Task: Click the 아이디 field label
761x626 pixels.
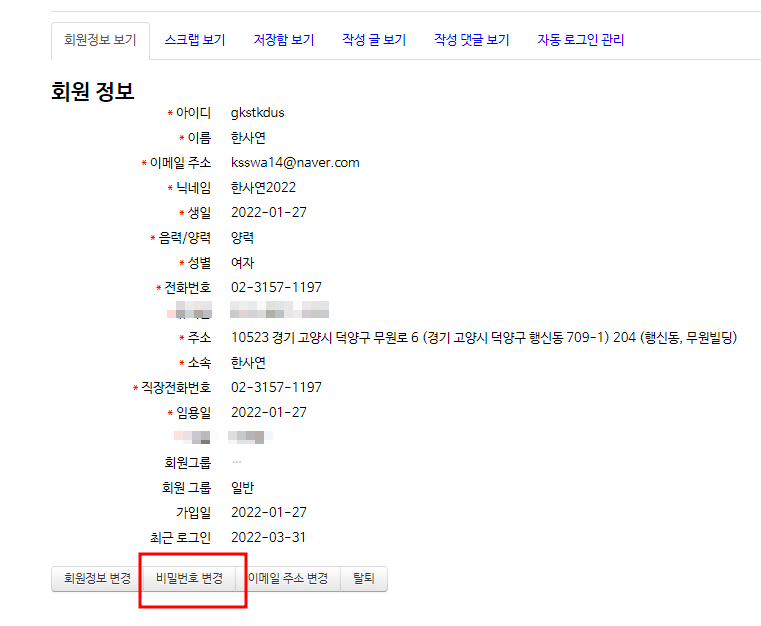Action: click(193, 113)
